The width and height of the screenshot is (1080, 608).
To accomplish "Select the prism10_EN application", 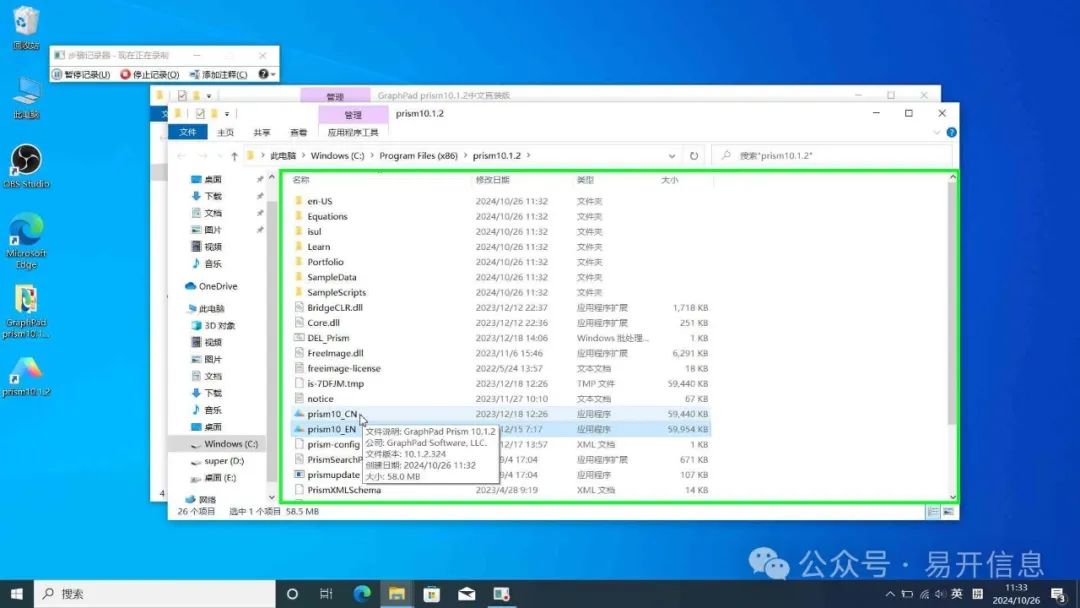I will [331, 429].
